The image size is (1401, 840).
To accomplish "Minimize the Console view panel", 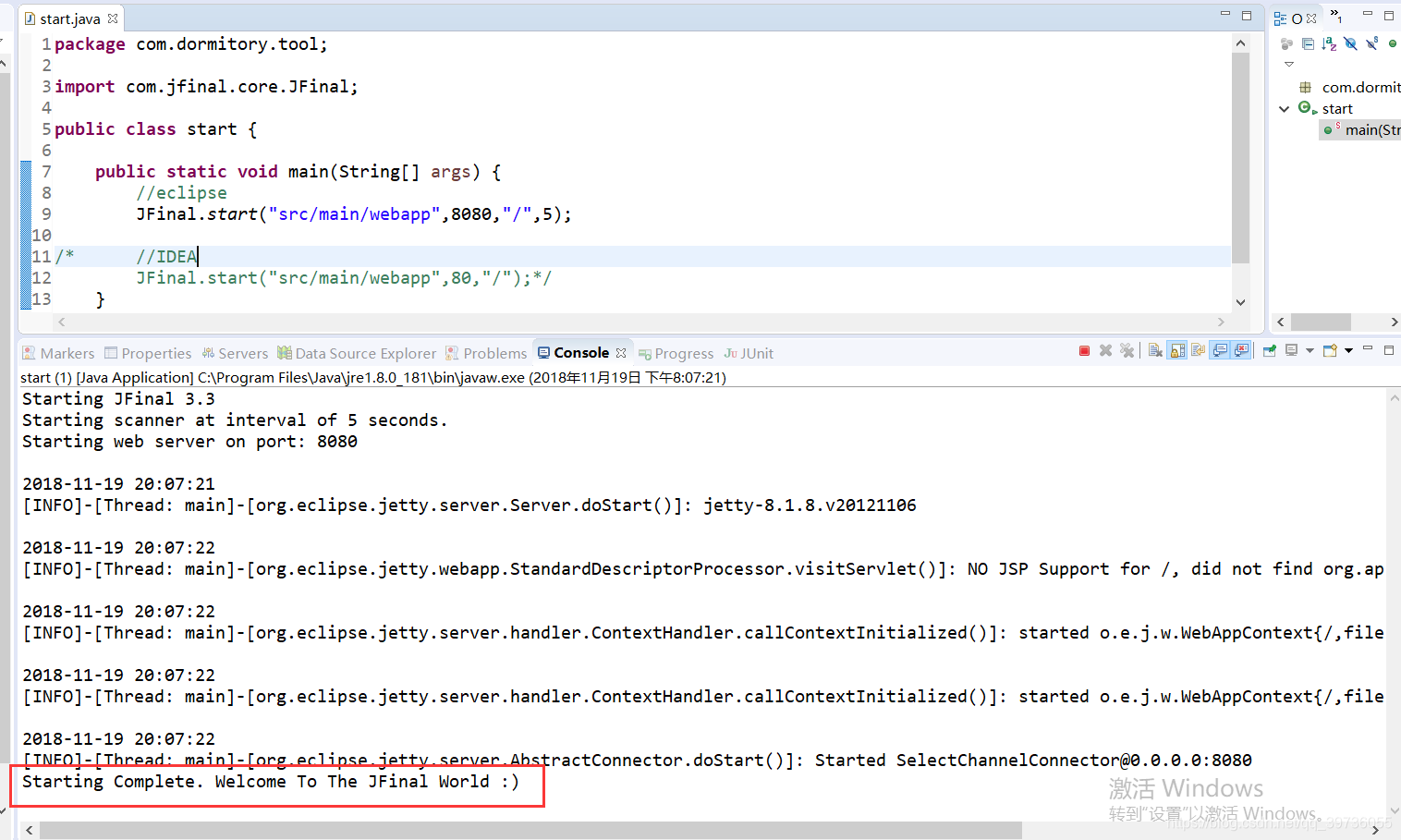I will pyautogui.click(x=1368, y=349).
